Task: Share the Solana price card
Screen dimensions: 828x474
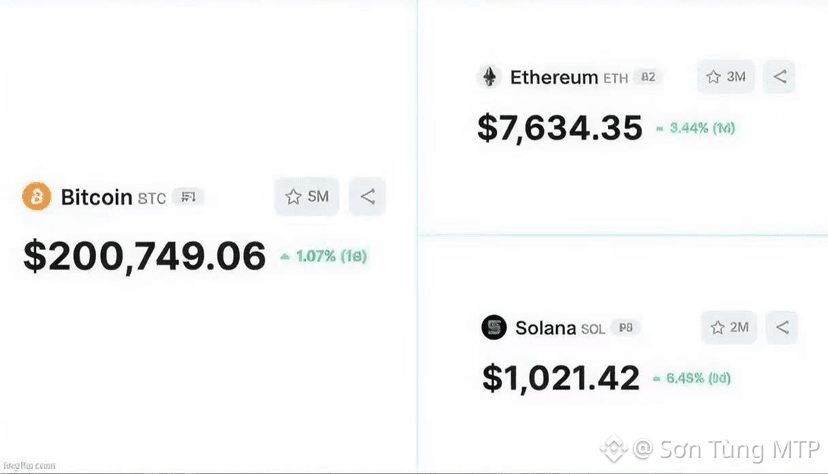Action: (782, 327)
